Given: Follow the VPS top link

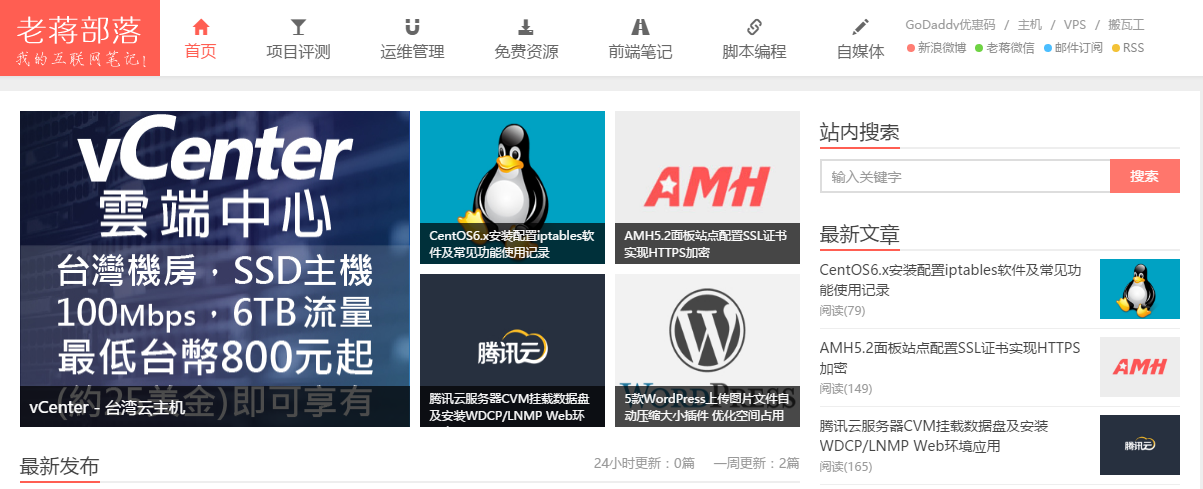Looking at the screenshot, I should (x=1075, y=24).
